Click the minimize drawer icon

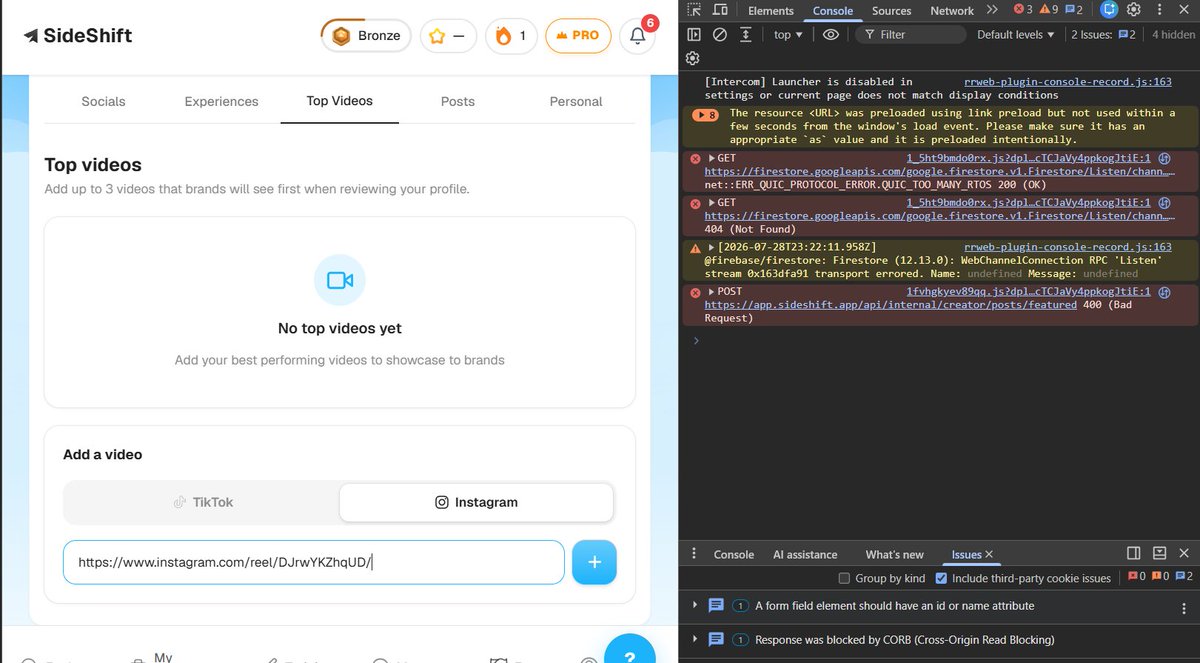tap(1159, 553)
